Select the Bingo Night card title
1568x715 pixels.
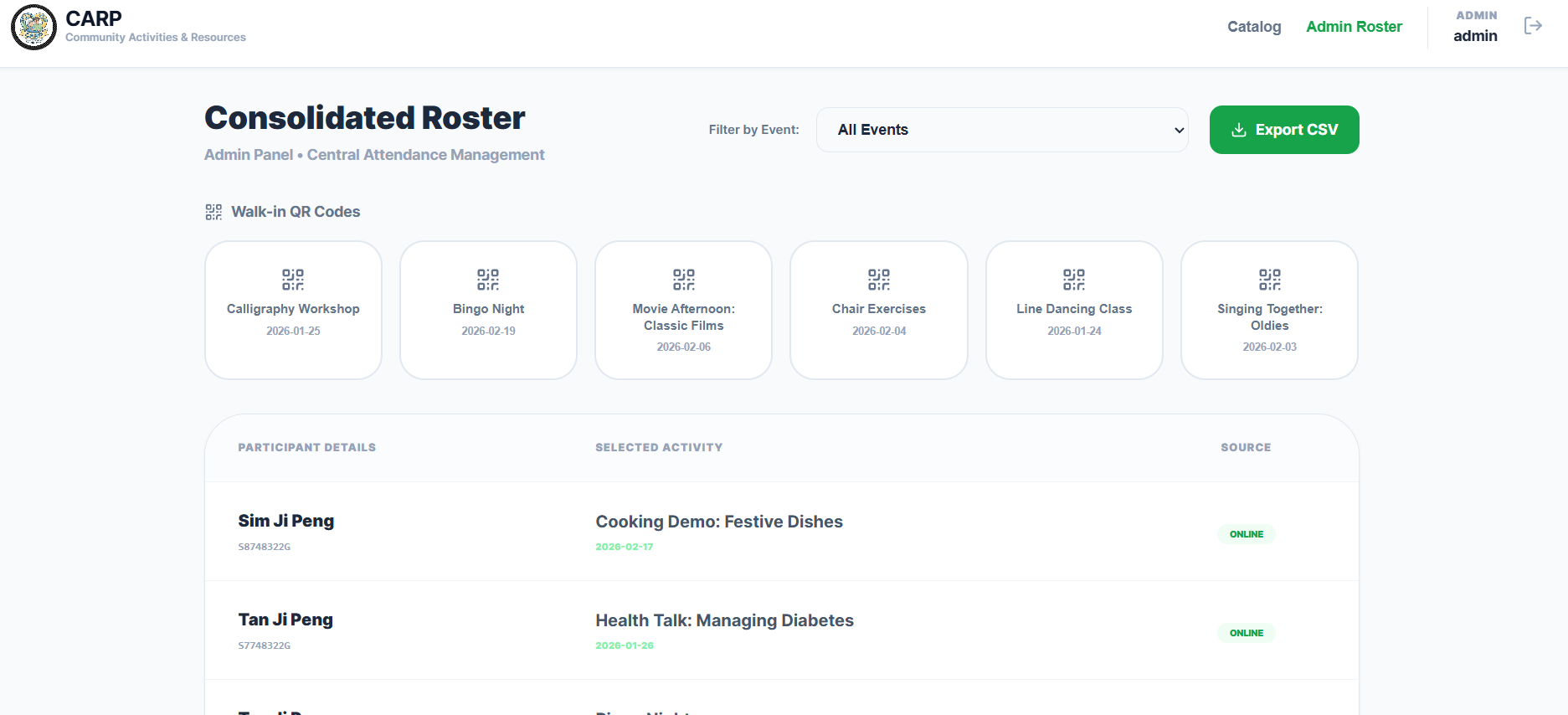[x=489, y=309]
